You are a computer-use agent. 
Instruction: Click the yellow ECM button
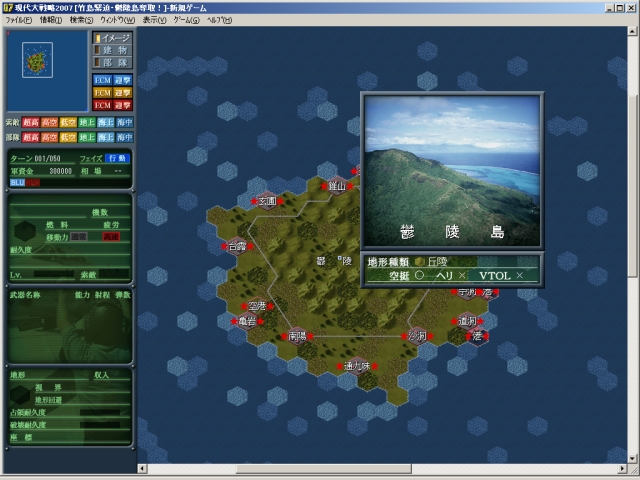pyautogui.click(x=102, y=93)
